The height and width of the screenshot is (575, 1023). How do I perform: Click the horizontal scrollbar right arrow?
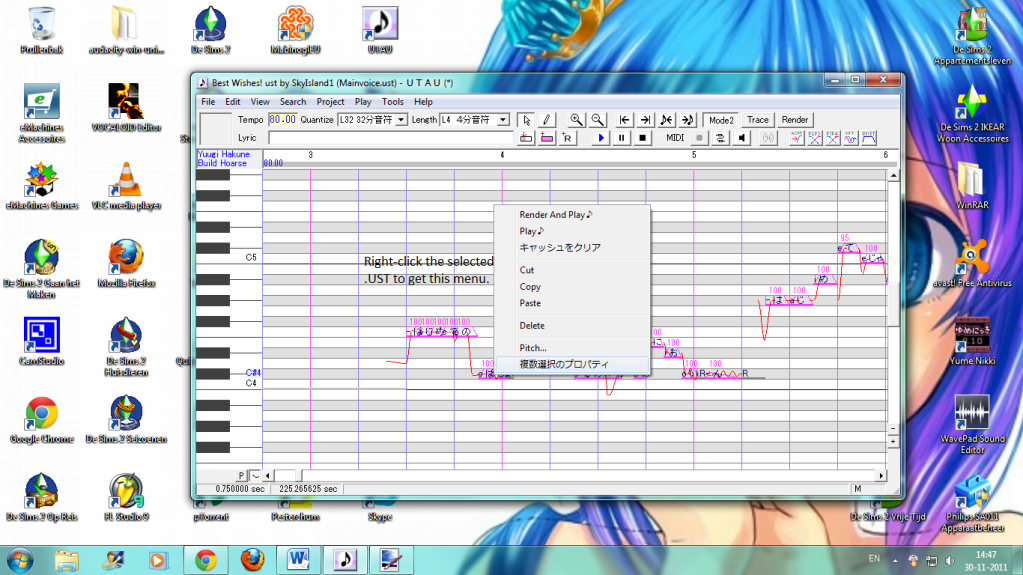(881, 475)
